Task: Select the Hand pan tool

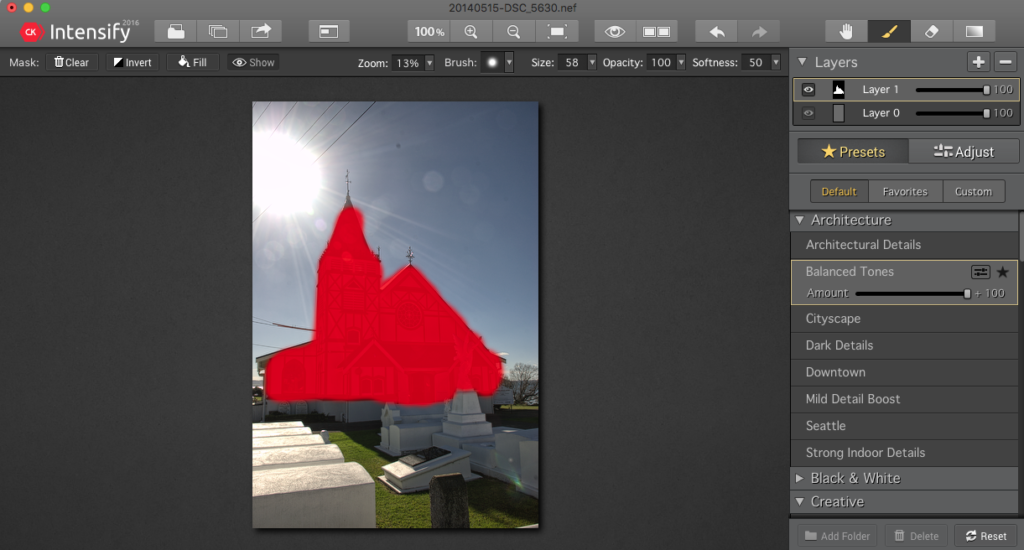Action: click(x=846, y=31)
